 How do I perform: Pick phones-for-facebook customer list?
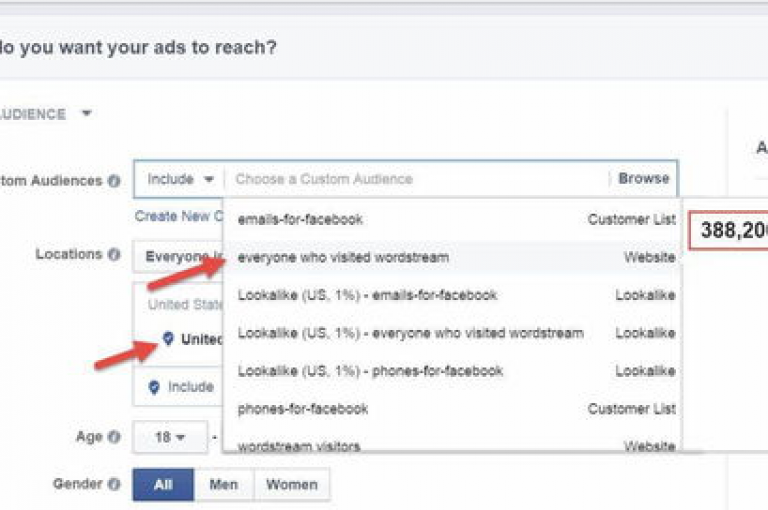pyautogui.click(x=303, y=409)
